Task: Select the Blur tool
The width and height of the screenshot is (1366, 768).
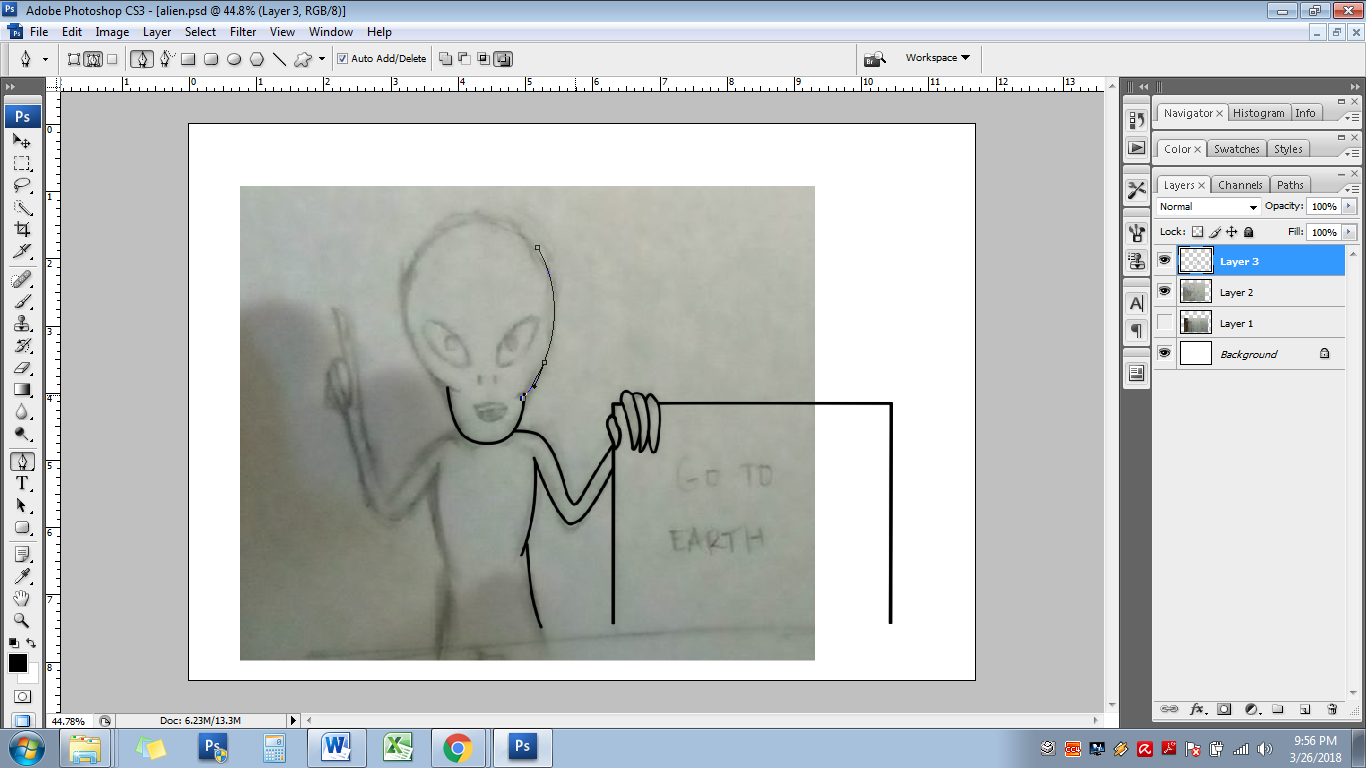Action: coord(22,411)
